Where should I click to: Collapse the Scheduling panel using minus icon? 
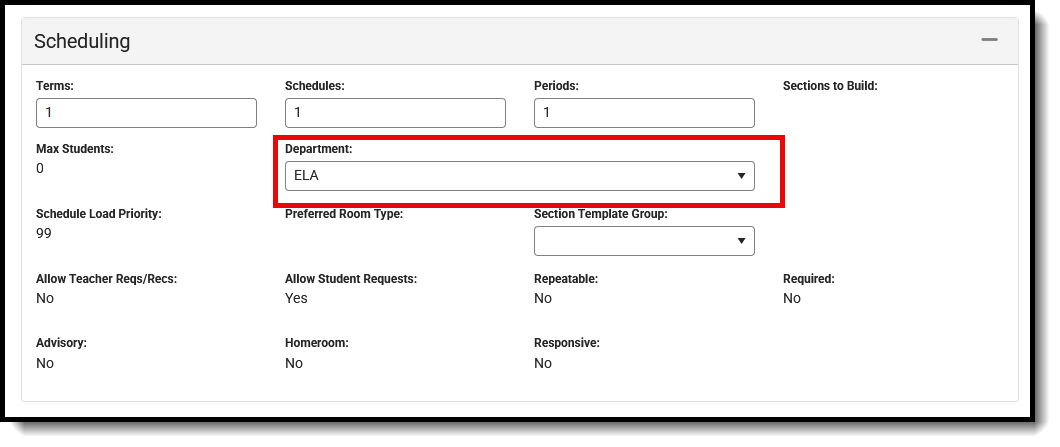coord(989,40)
